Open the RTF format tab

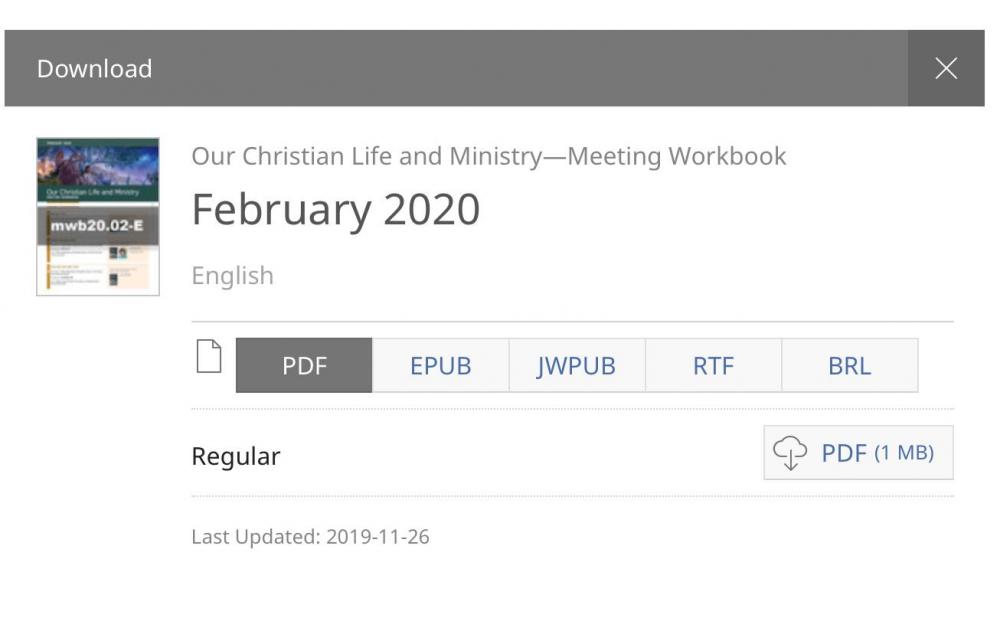(x=713, y=366)
